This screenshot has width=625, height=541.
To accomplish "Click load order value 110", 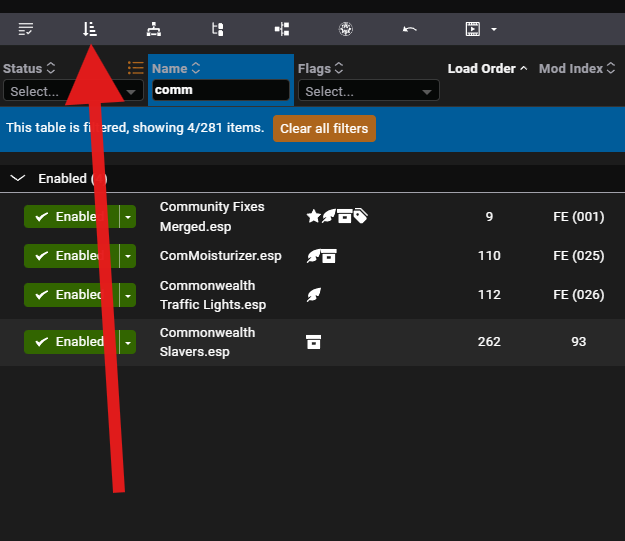I will coord(489,256).
